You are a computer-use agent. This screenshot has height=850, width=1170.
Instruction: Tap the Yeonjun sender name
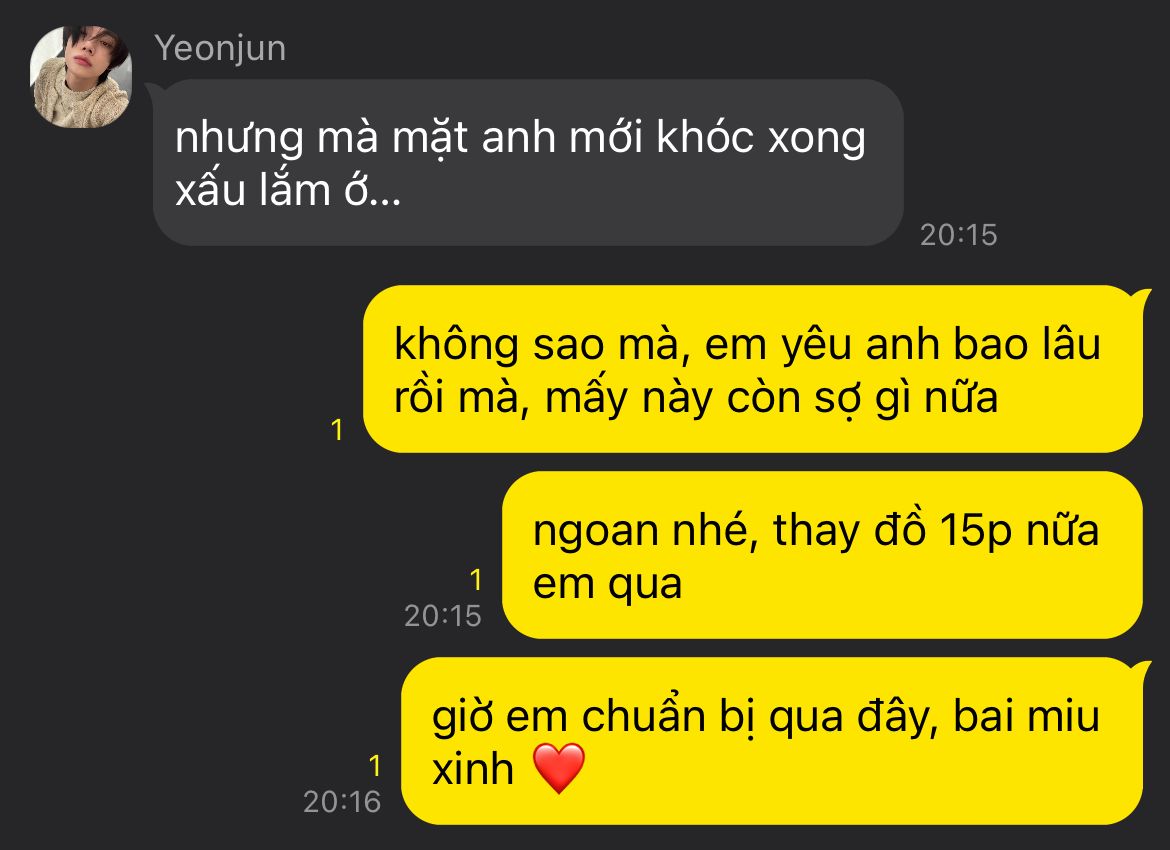tap(220, 49)
